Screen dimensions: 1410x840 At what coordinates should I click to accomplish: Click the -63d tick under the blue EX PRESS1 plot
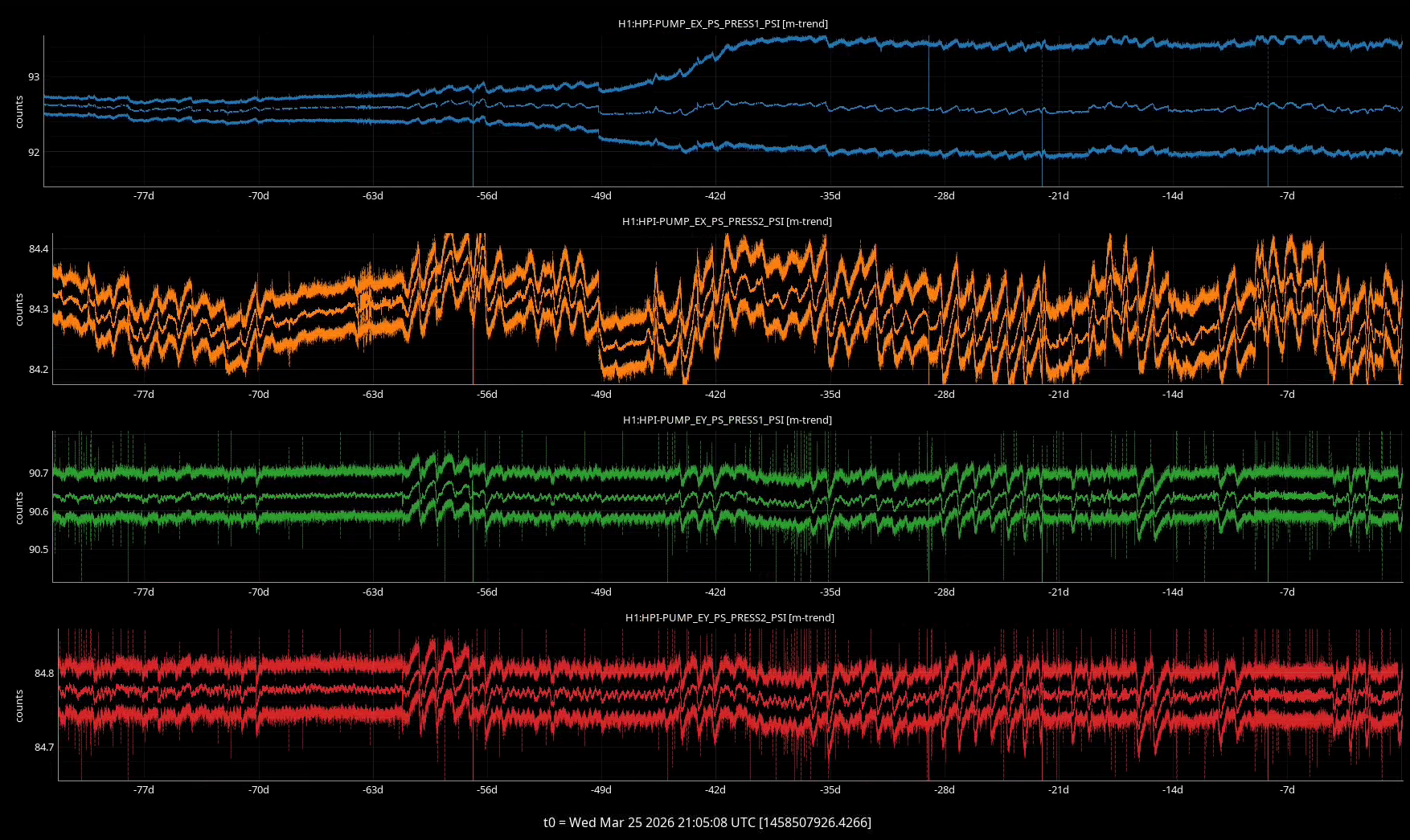[x=373, y=196]
